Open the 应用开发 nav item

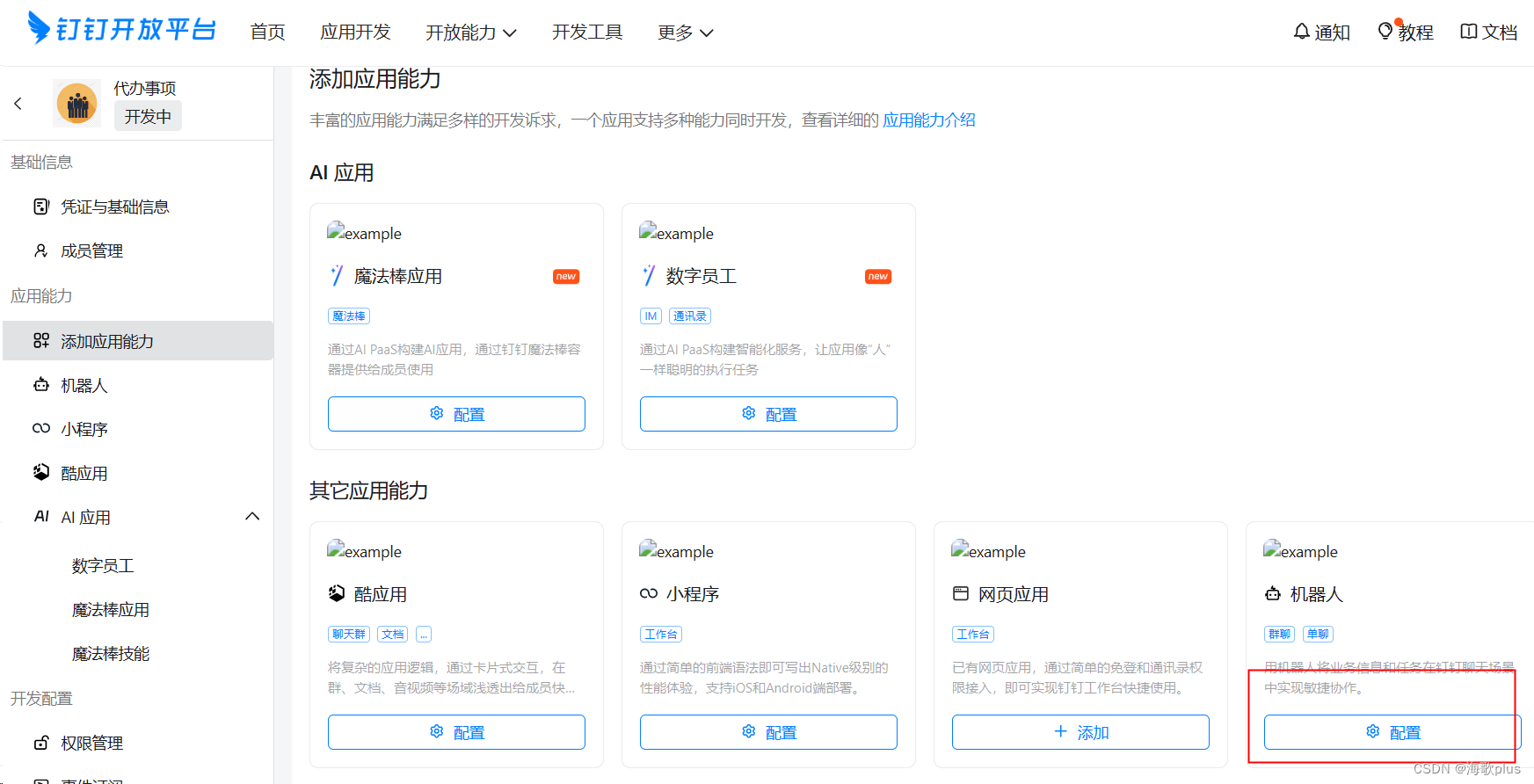[x=355, y=33]
